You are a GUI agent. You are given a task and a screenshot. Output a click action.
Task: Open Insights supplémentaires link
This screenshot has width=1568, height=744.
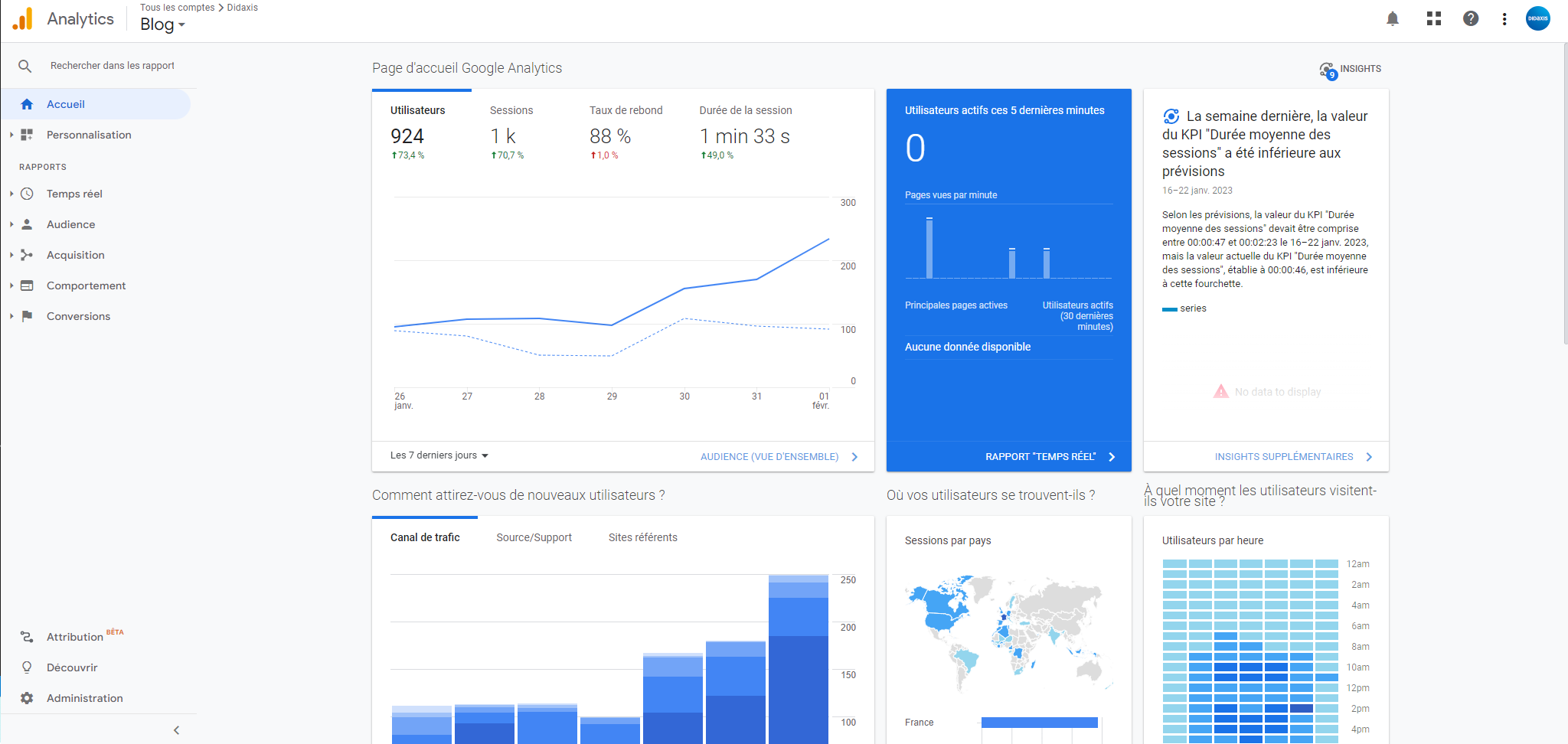(1284, 457)
